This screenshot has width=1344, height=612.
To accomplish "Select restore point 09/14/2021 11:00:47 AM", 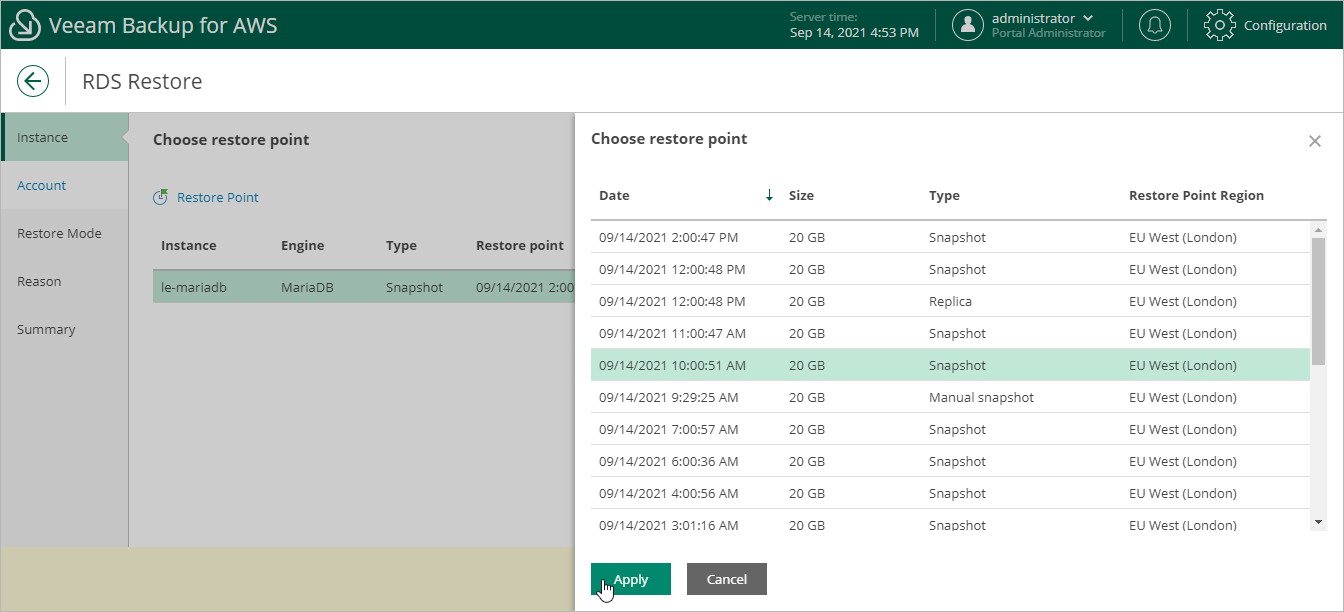I will point(950,333).
